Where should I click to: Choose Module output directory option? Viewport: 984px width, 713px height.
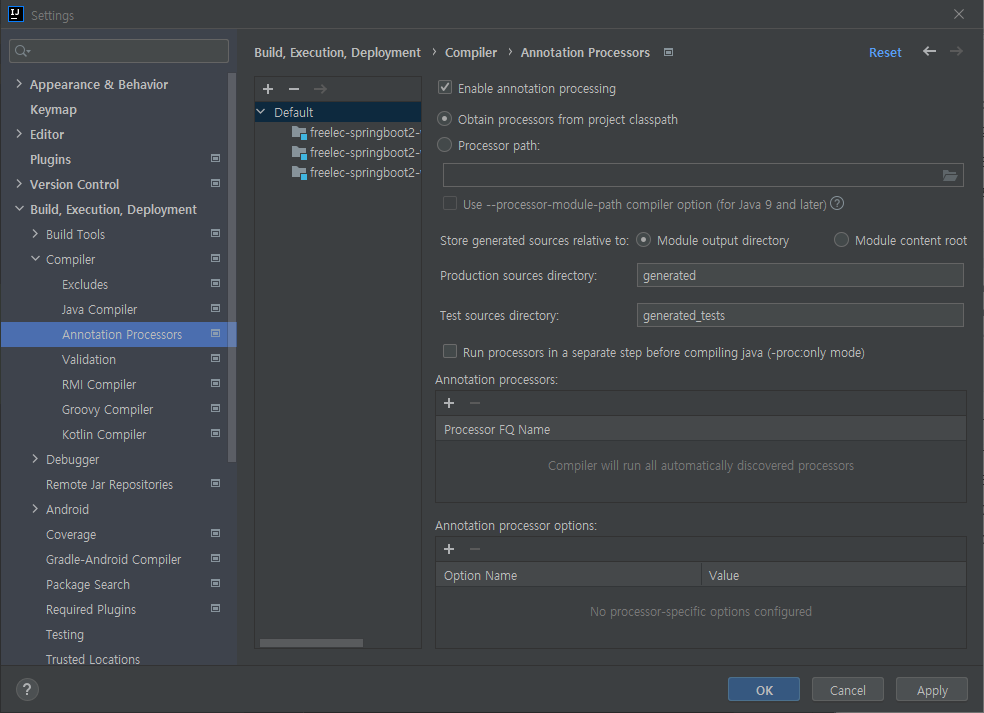click(x=643, y=240)
